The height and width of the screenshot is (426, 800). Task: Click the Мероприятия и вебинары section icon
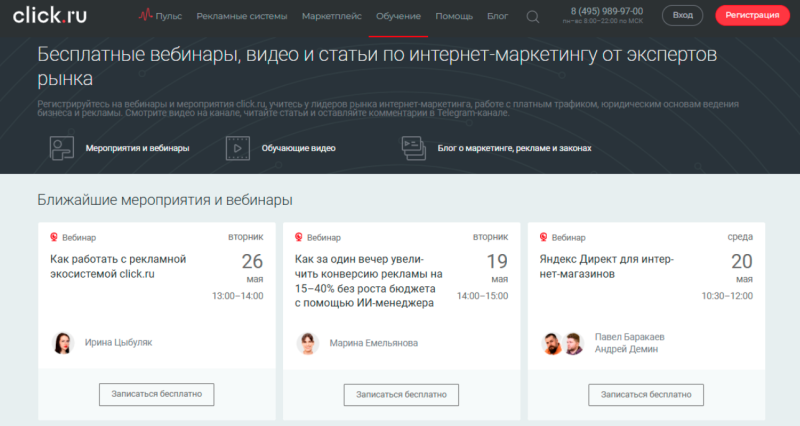[62, 148]
